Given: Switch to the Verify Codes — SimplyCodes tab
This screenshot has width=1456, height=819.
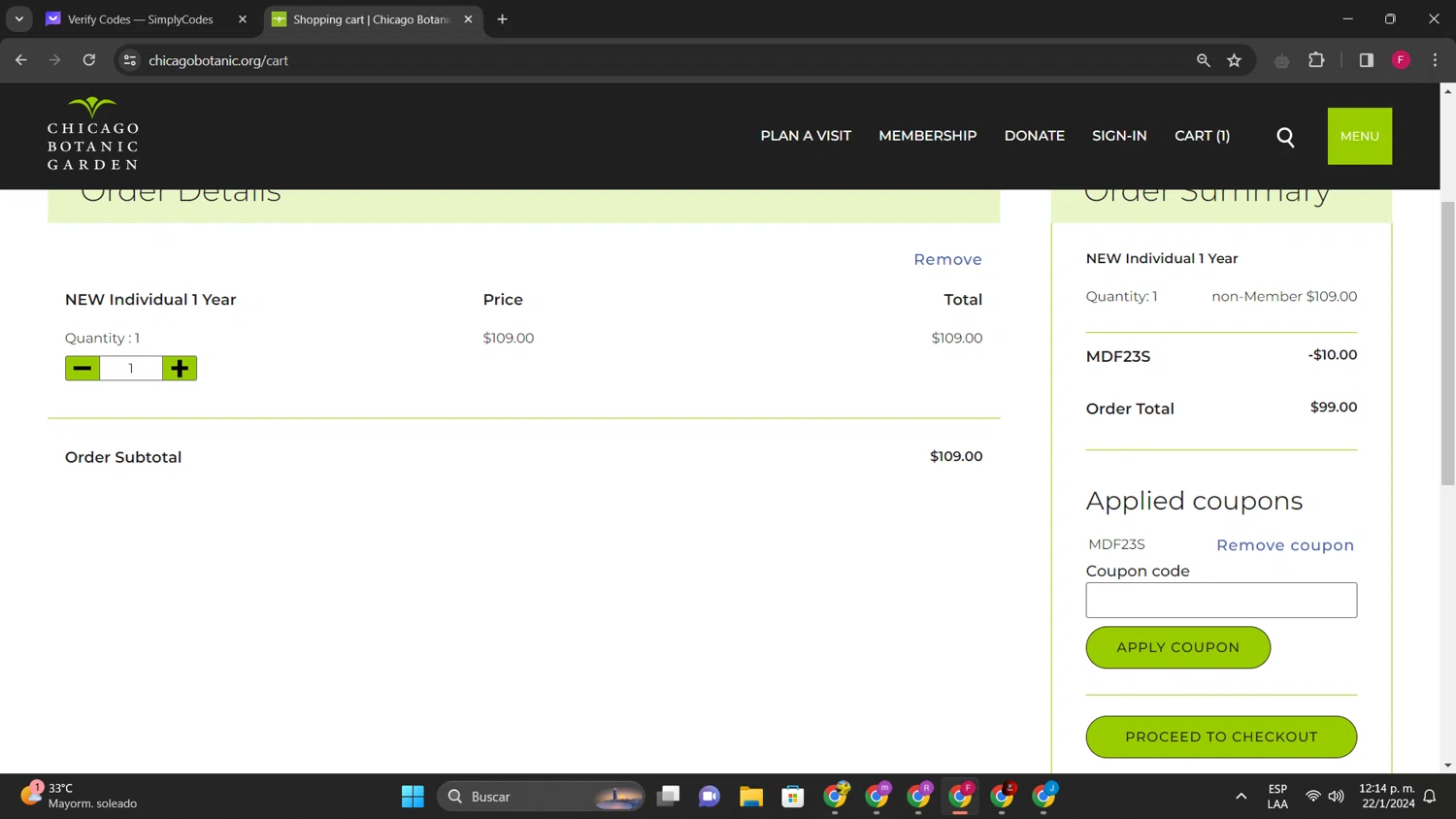Looking at the screenshot, I should (x=141, y=19).
